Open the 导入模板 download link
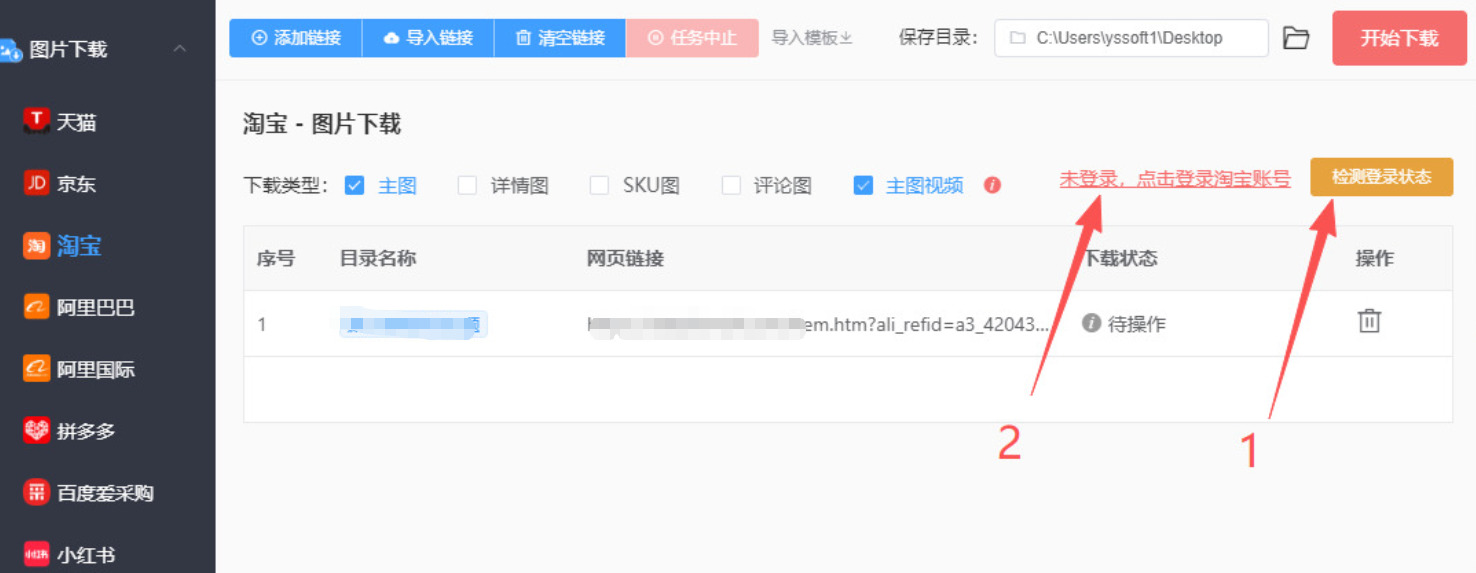Screen dimensions: 1476x573 (811, 38)
